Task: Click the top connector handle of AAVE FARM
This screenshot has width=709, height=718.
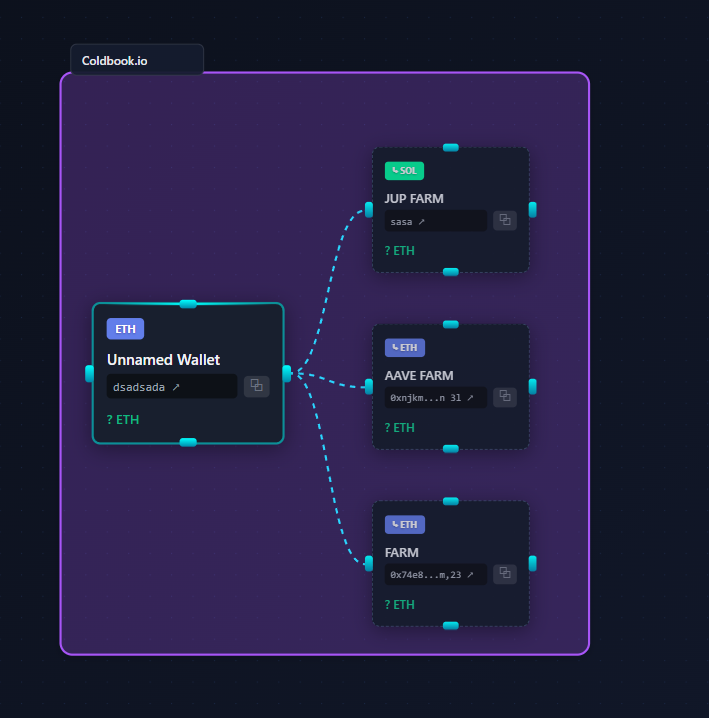Action: point(451,324)
